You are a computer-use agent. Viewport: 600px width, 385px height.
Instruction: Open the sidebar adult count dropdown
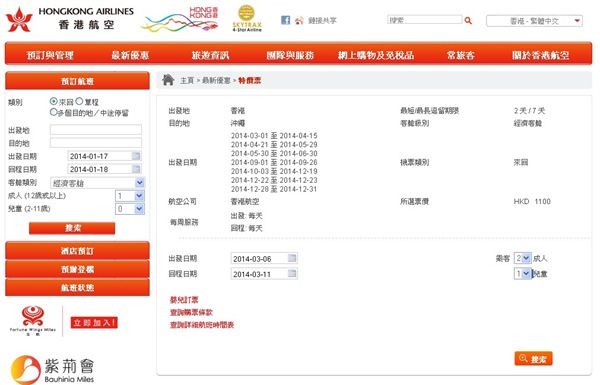tap(130, 196)
